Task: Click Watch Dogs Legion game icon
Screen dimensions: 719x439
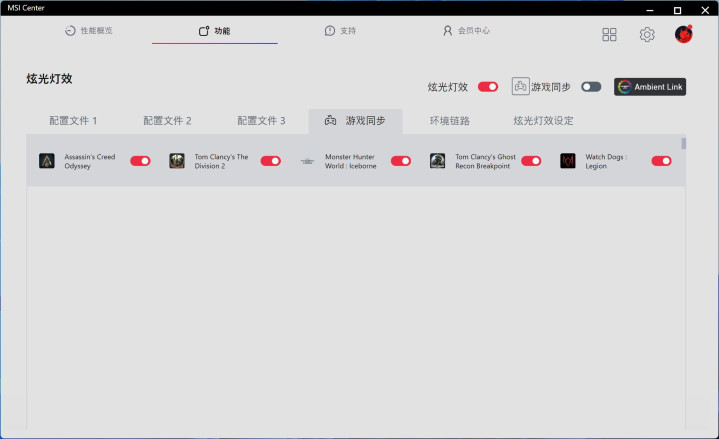Action: tap(568, 161)
